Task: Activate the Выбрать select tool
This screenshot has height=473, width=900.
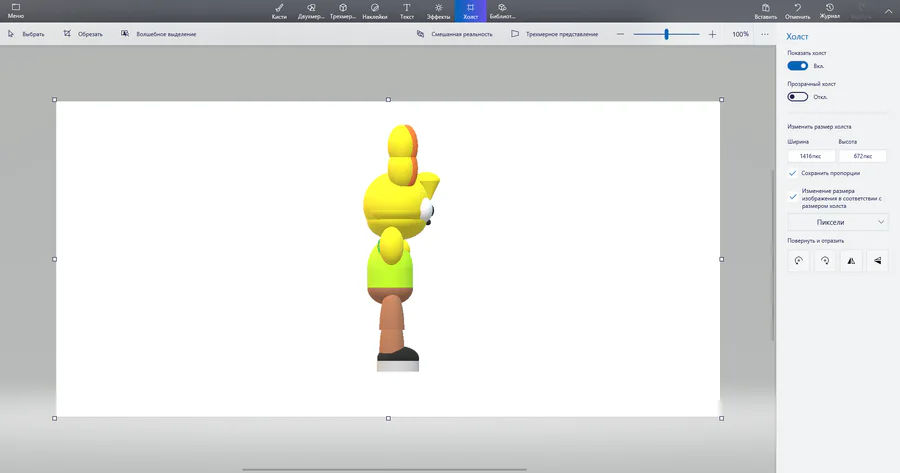Action: [26, 34]
